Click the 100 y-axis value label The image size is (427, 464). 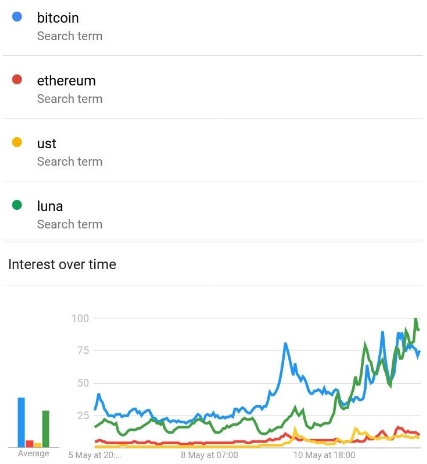click(80, 318)
